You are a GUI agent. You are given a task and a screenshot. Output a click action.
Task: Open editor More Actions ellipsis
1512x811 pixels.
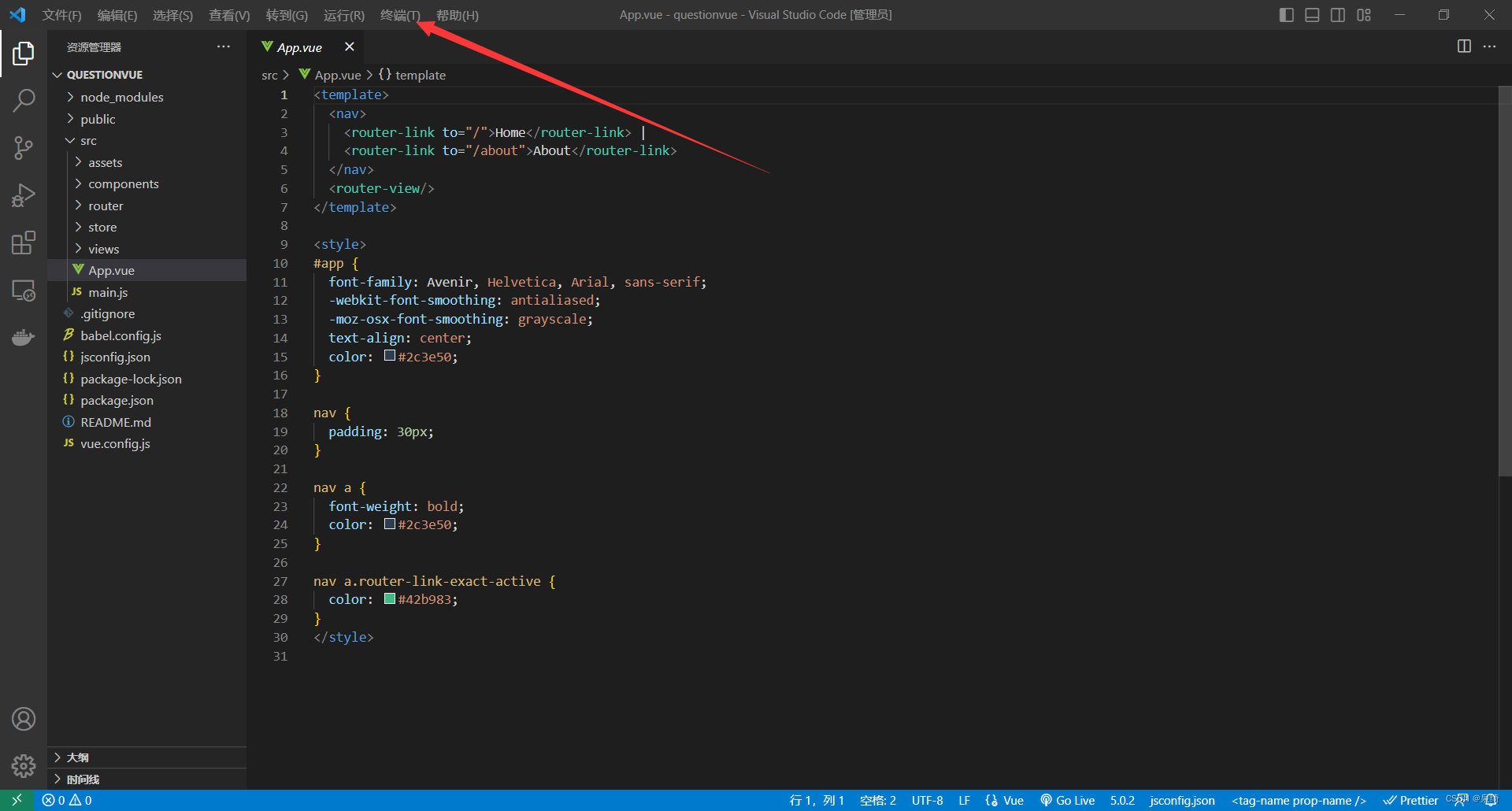point(1489,46)
